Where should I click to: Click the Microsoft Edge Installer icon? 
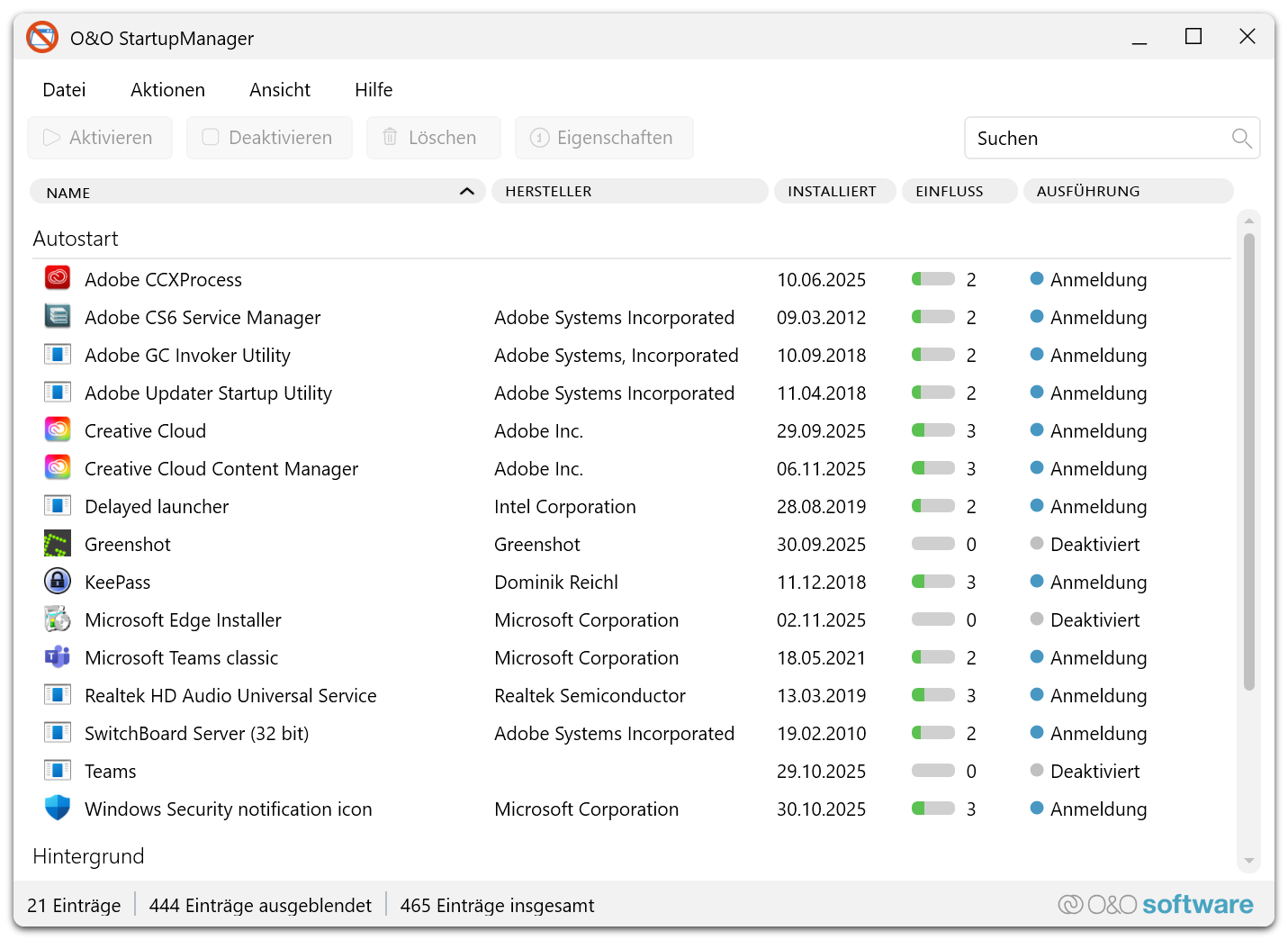[58, 619]
